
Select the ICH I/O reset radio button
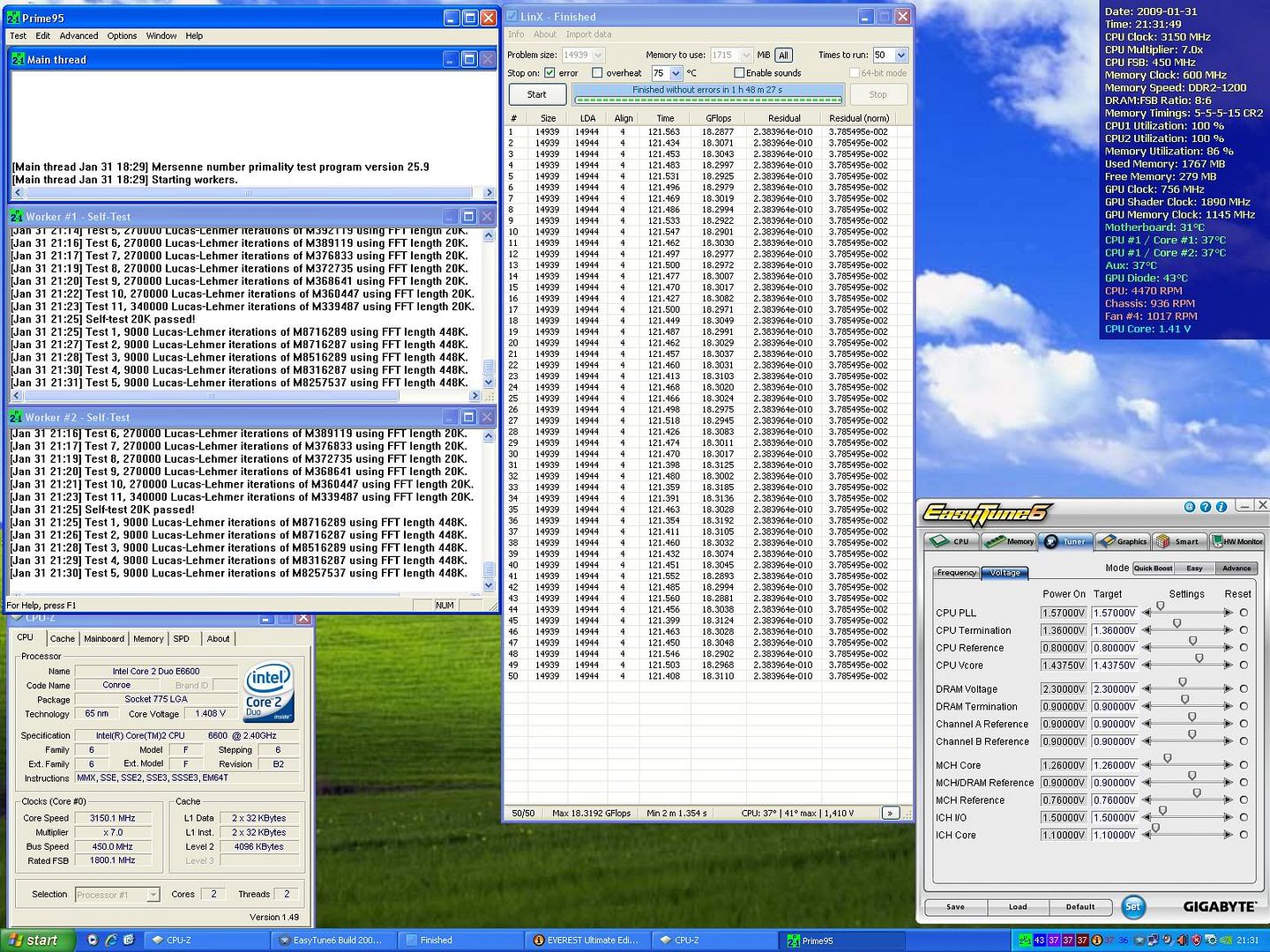pos(1244,817)
